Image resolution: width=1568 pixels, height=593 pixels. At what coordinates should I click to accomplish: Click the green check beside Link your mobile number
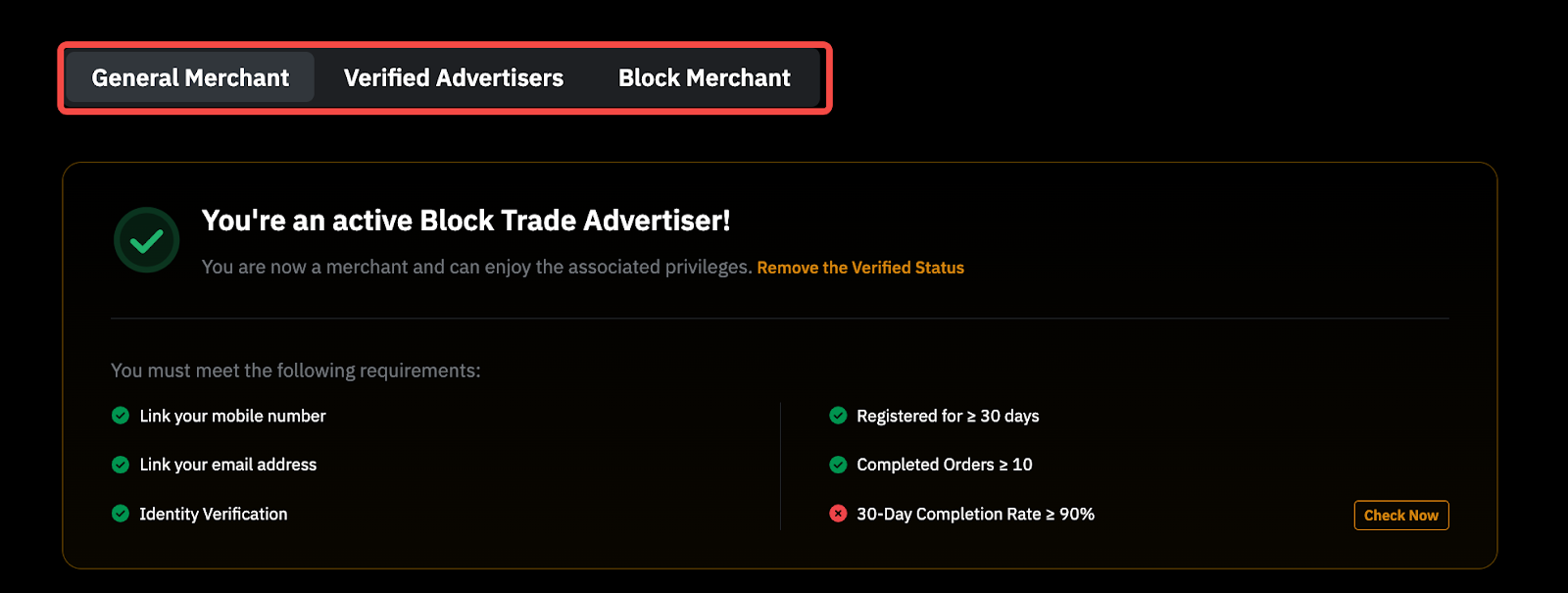pyautogui.click(x=121, y=416)
